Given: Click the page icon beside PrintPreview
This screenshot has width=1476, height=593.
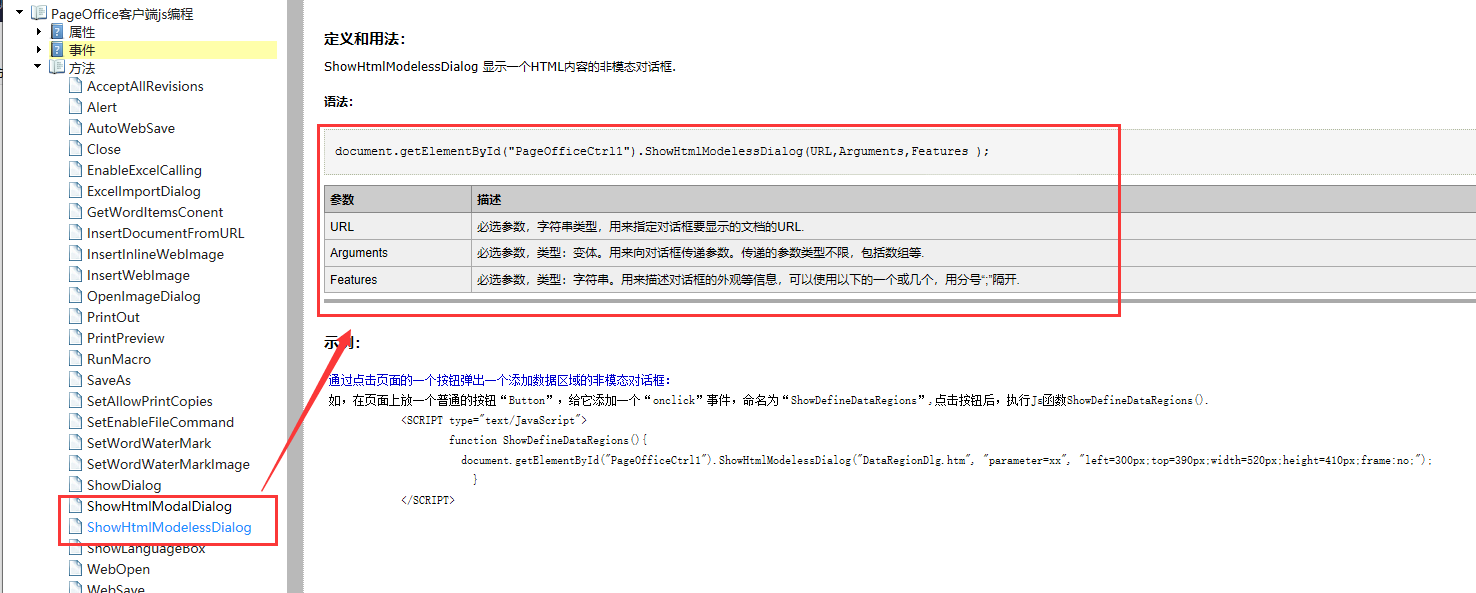Looking at the screenshot, I should click(75, 338).
